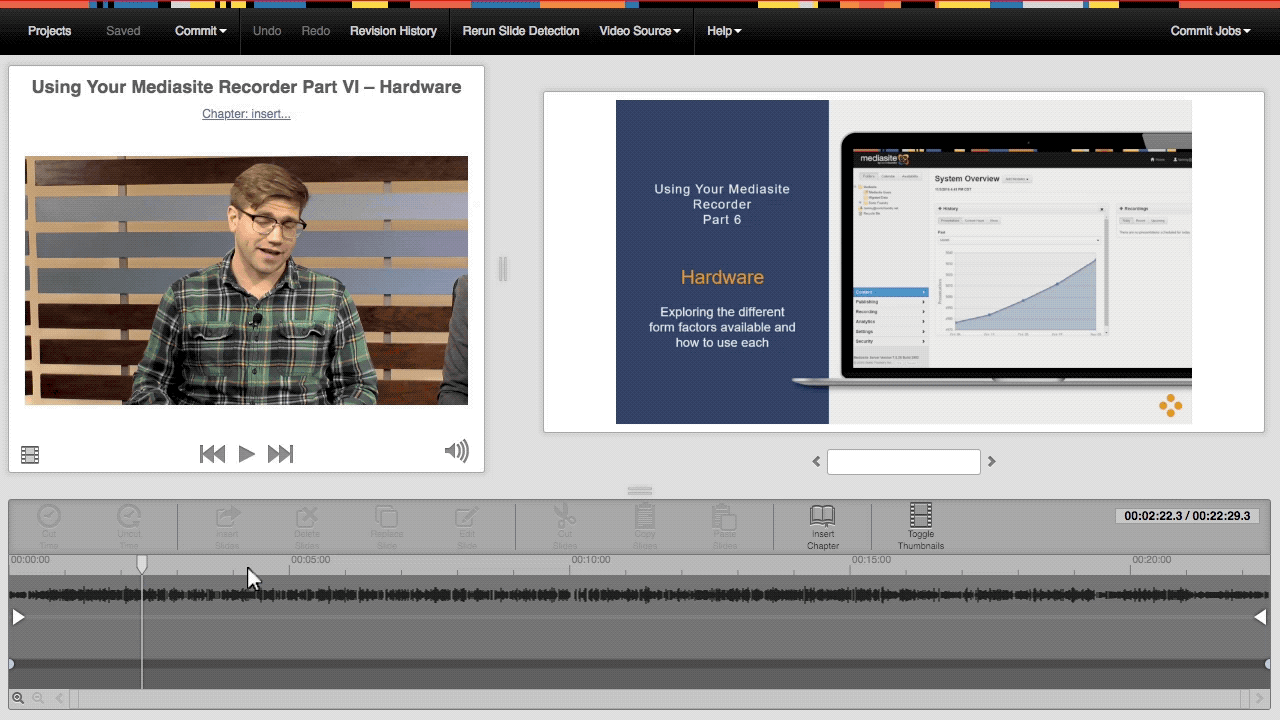Click the timeline horizontal scrollbar track
The height and width of the screenshot is (720, 1280).
[660, 698]
